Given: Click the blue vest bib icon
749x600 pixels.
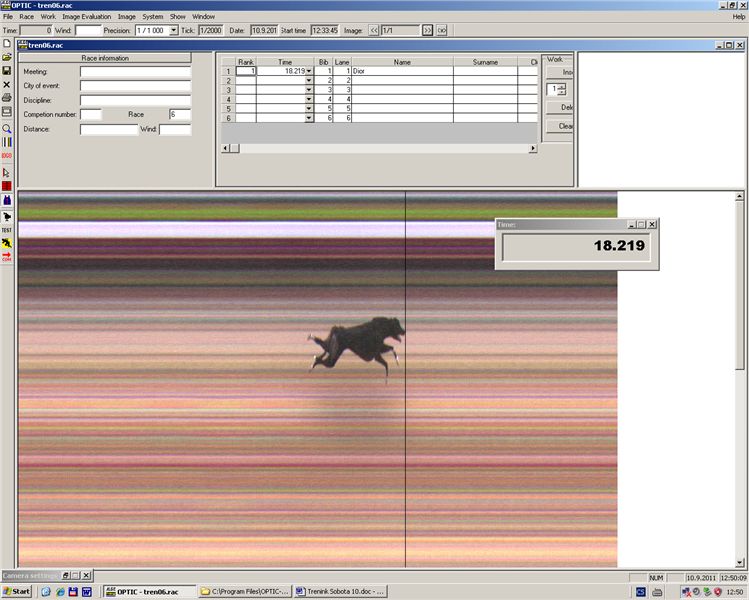Looking at the screenshot, I should 7,200.
